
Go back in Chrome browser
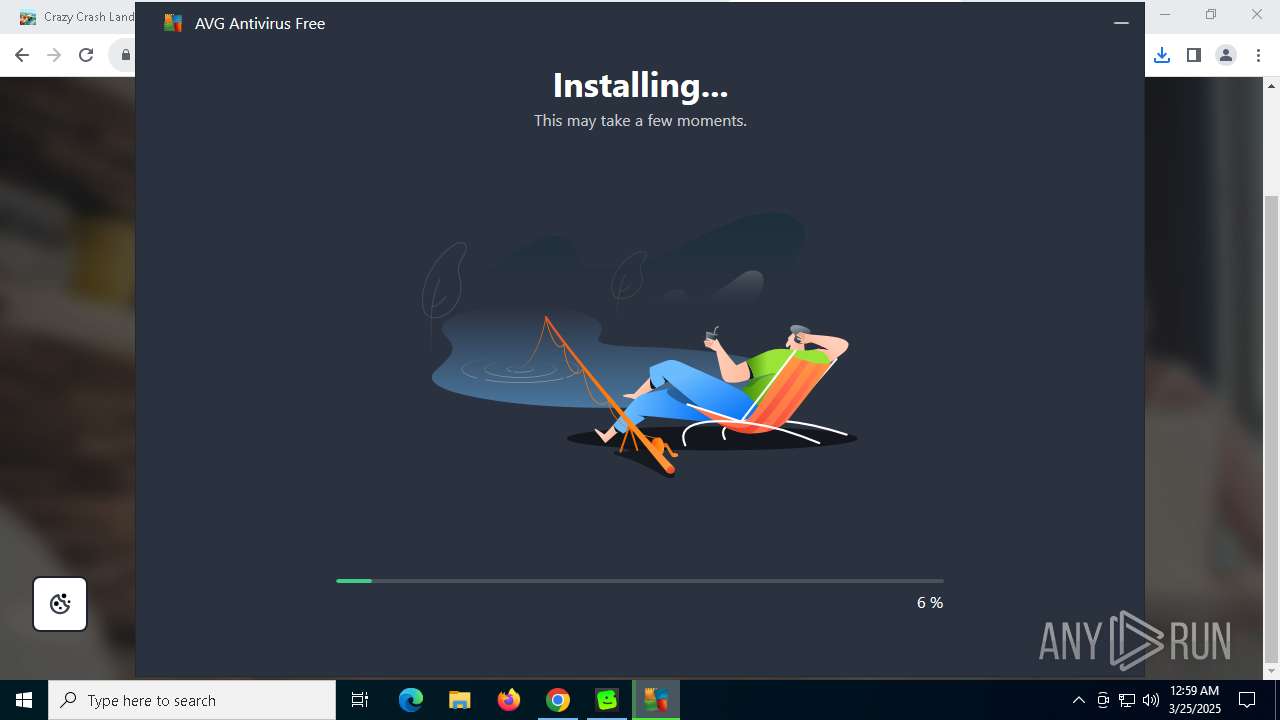point(22,55)
